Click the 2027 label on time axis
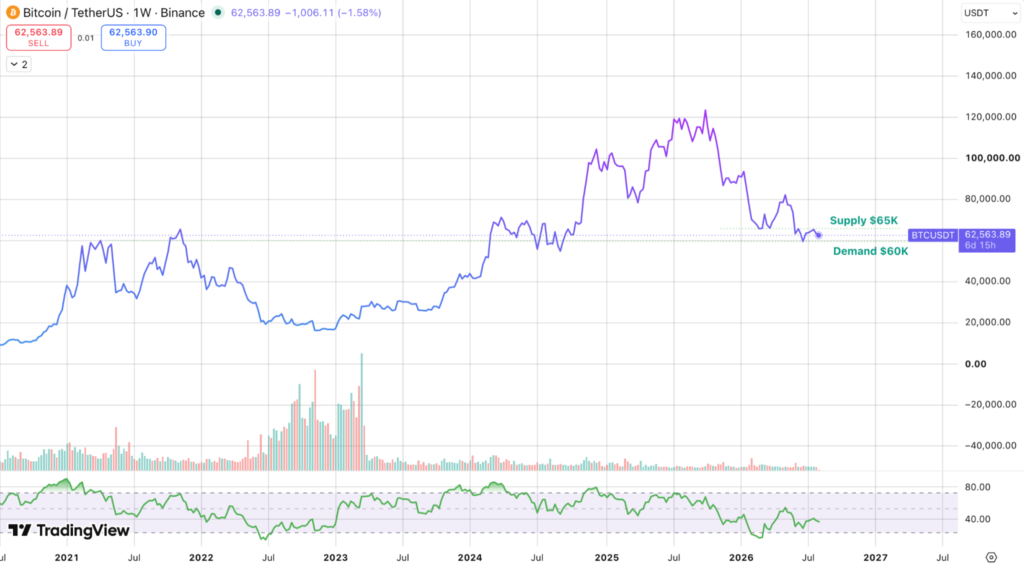 [875, 557]
